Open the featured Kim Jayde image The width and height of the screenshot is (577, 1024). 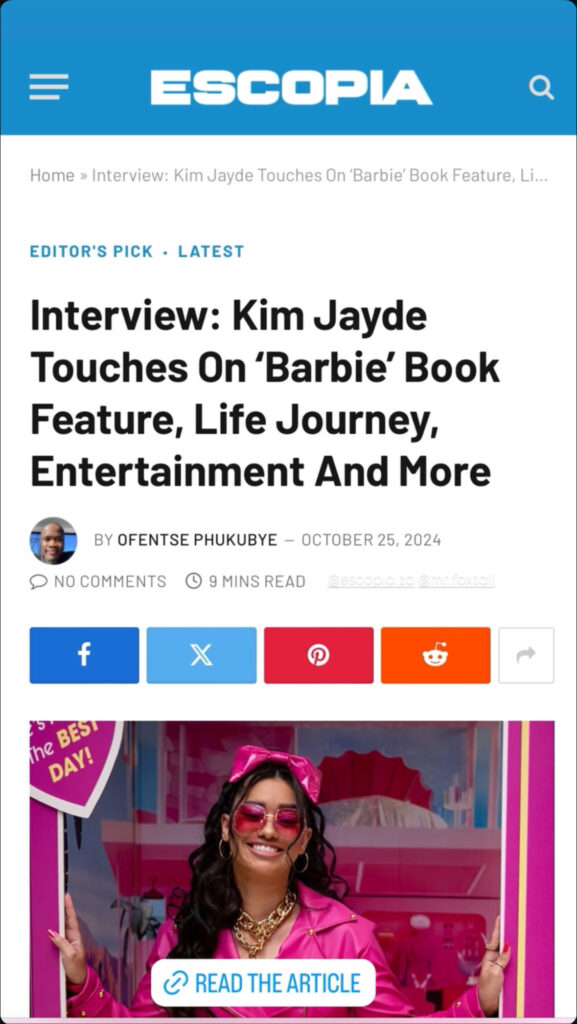coord(292,869)
